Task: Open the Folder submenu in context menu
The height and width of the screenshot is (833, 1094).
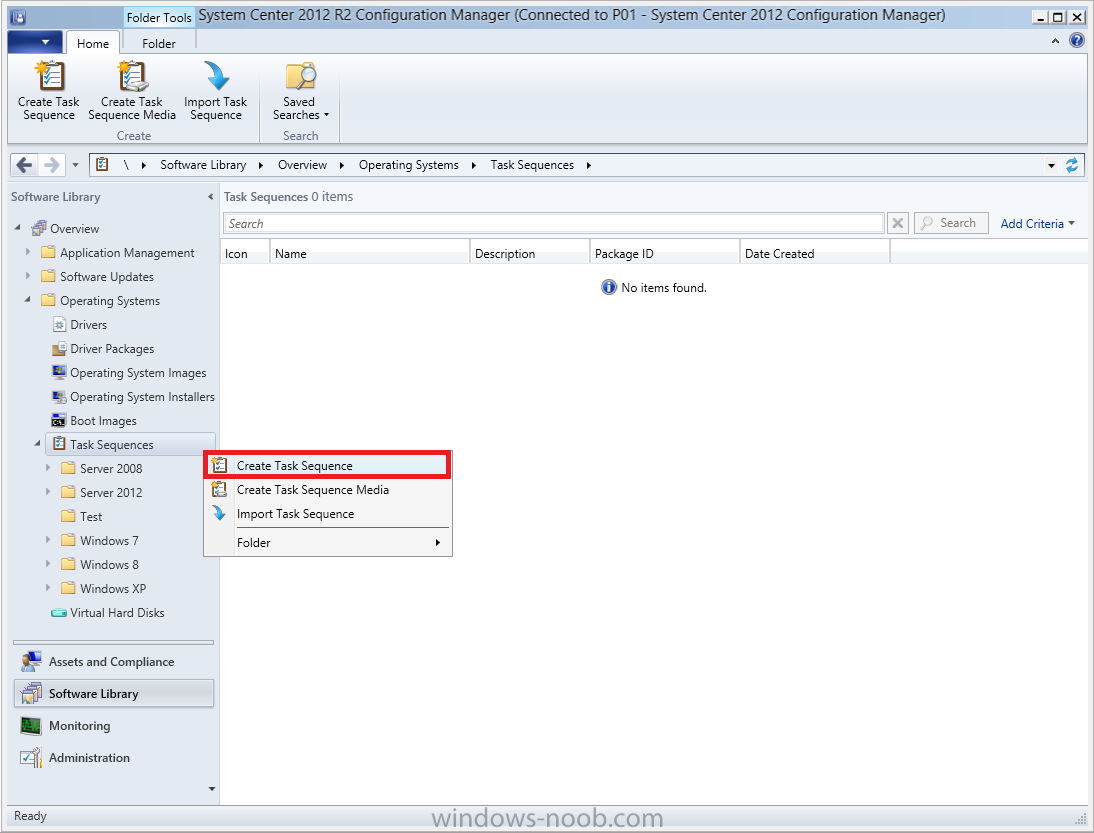Action: pyautogui.click(x=328, y=543)
